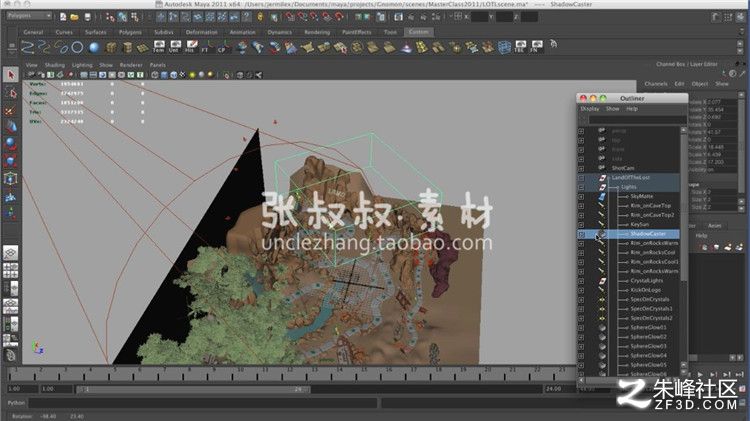Switch to the Rendering shelf tab
Screen dimensions: 750x421
tap(317, 32)
